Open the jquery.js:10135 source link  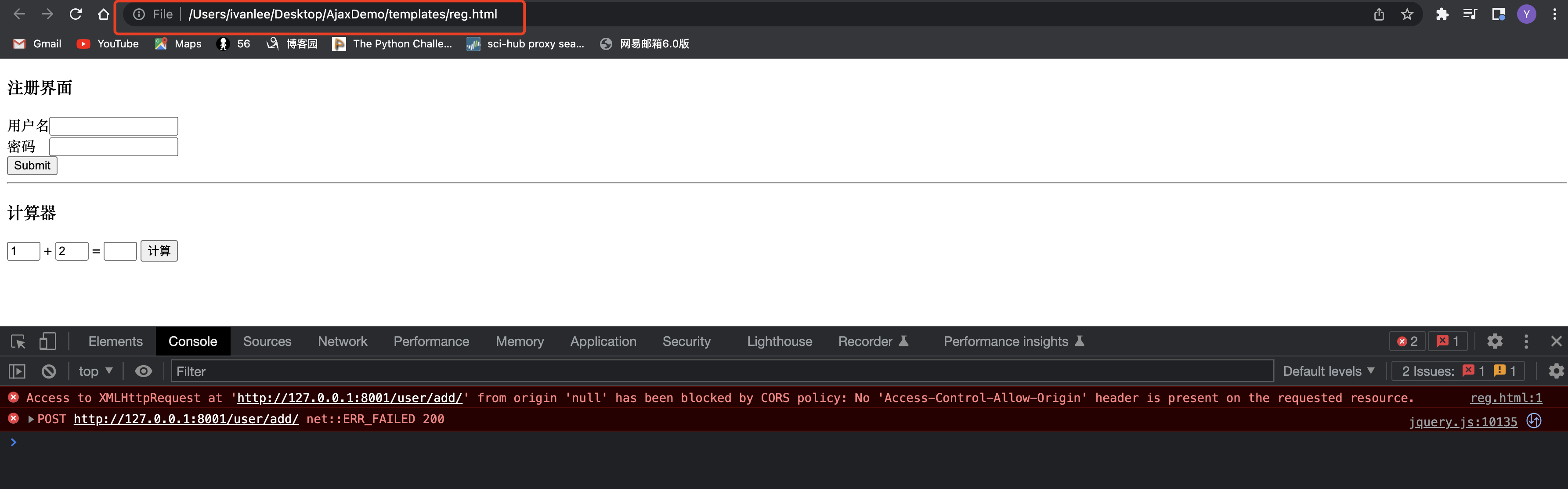(1463, 421)
